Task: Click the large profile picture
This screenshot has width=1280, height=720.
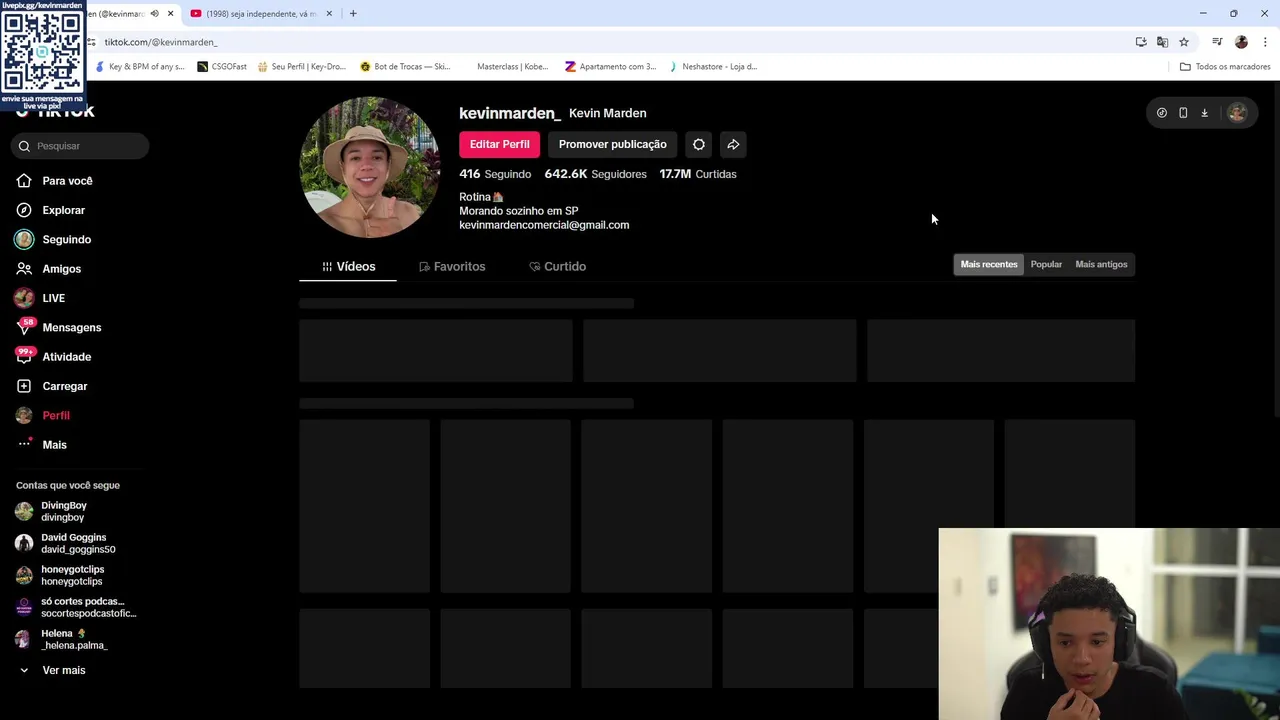Action: point(370,167)
